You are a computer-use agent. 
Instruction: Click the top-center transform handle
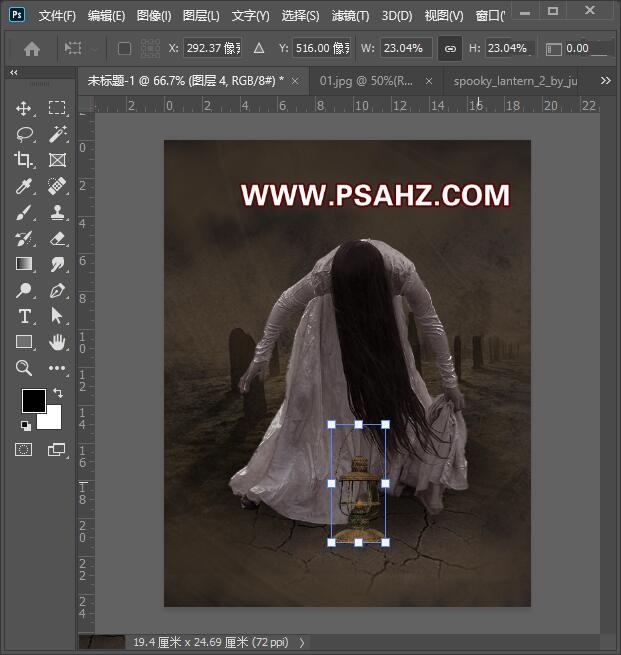coord(358,424)
